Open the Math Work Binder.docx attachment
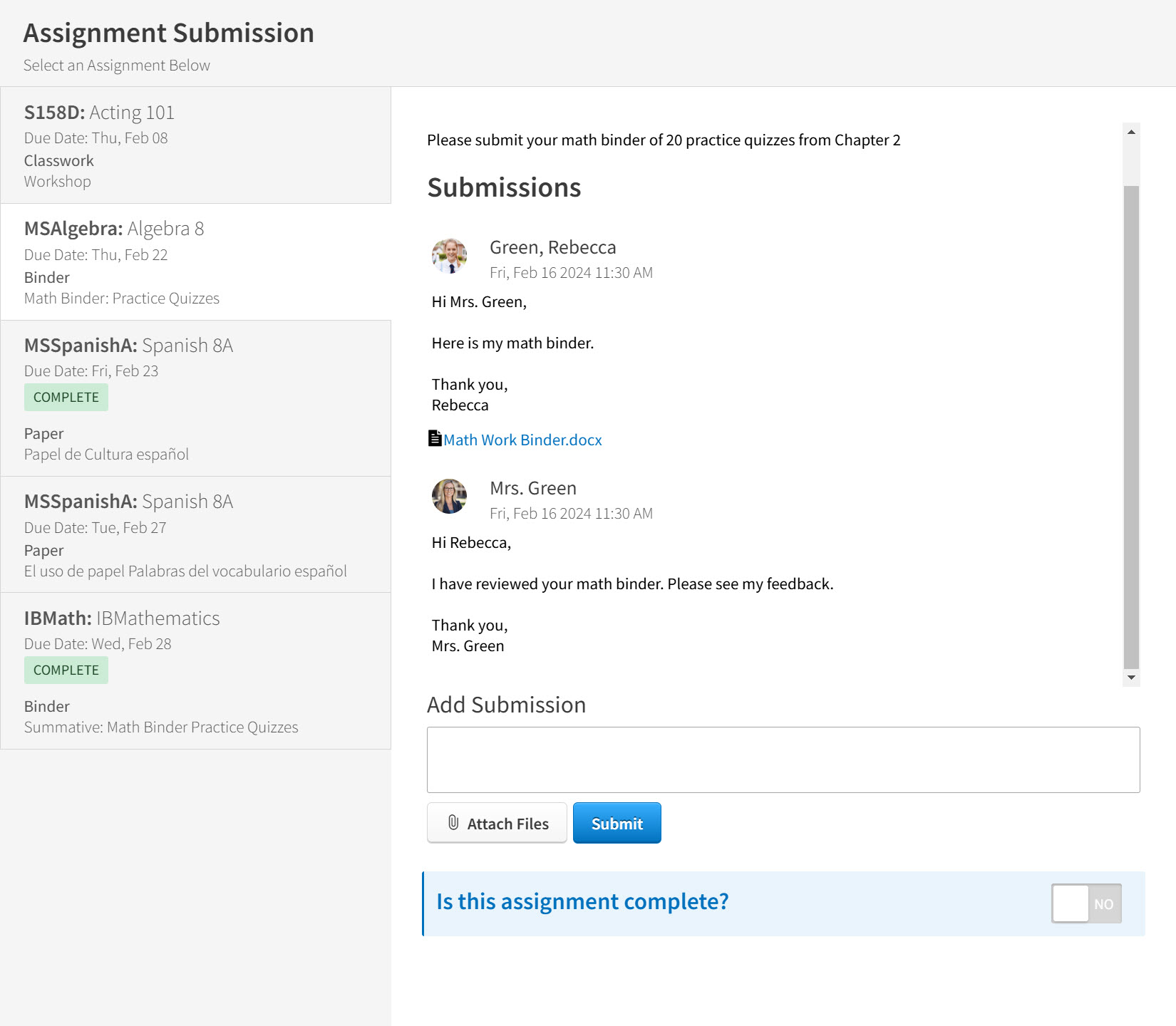The width and height of the screenshot is (1176, 1026). pyautogui.click(x=522, y=440)
